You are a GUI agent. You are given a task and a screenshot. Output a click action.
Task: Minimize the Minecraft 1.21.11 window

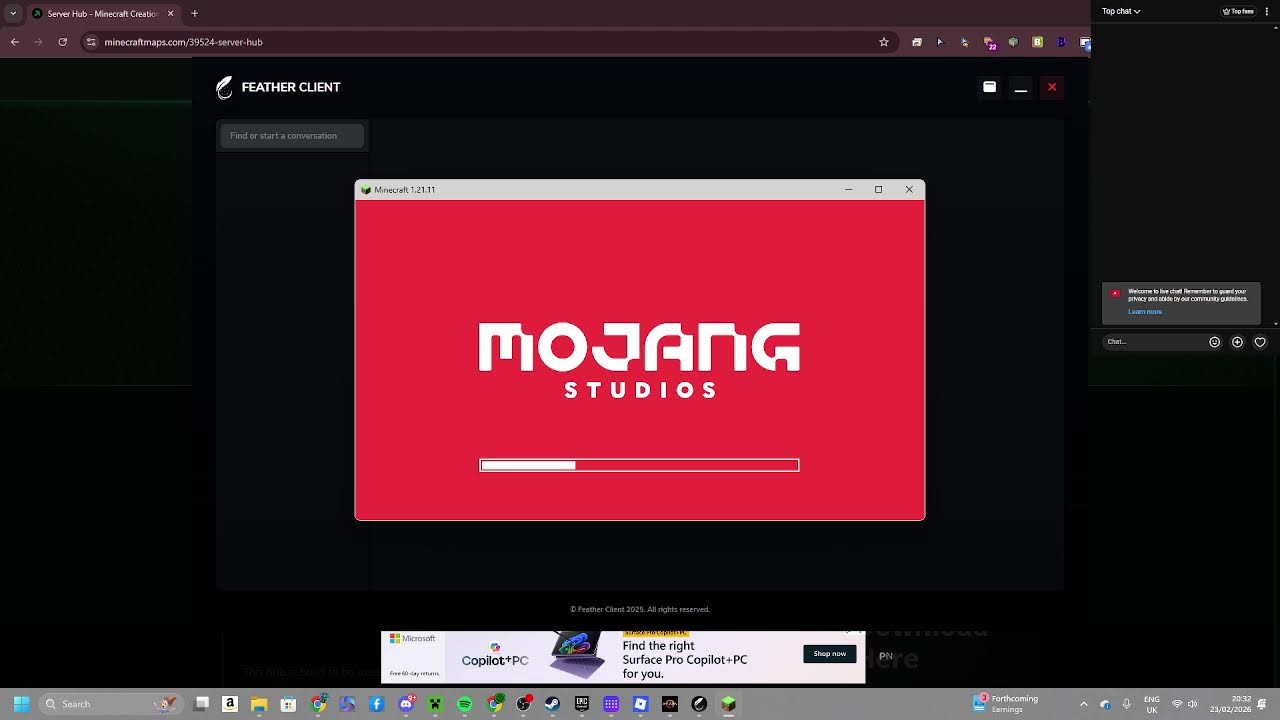[x=848, y=189]
